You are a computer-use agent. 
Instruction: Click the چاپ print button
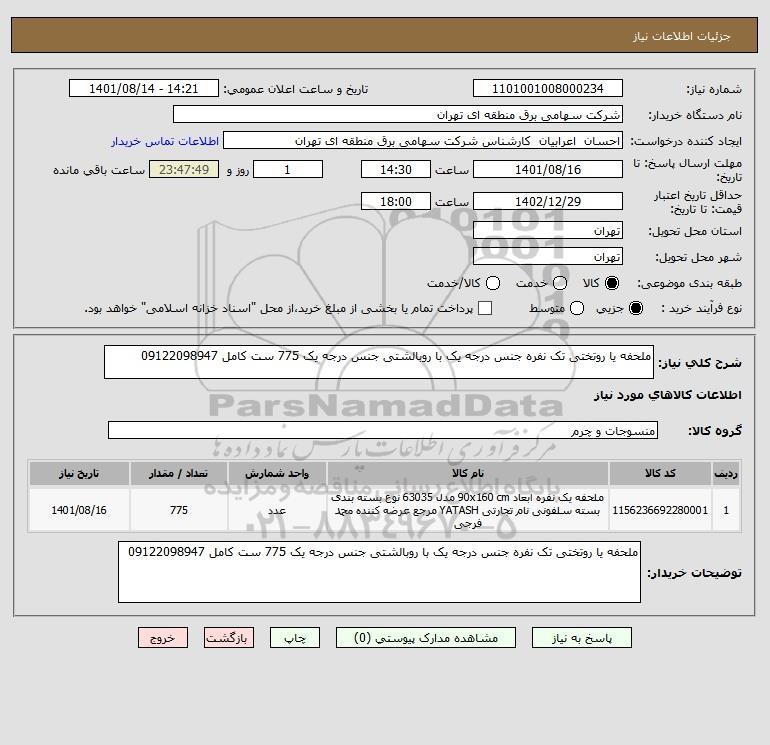(295, 638)
